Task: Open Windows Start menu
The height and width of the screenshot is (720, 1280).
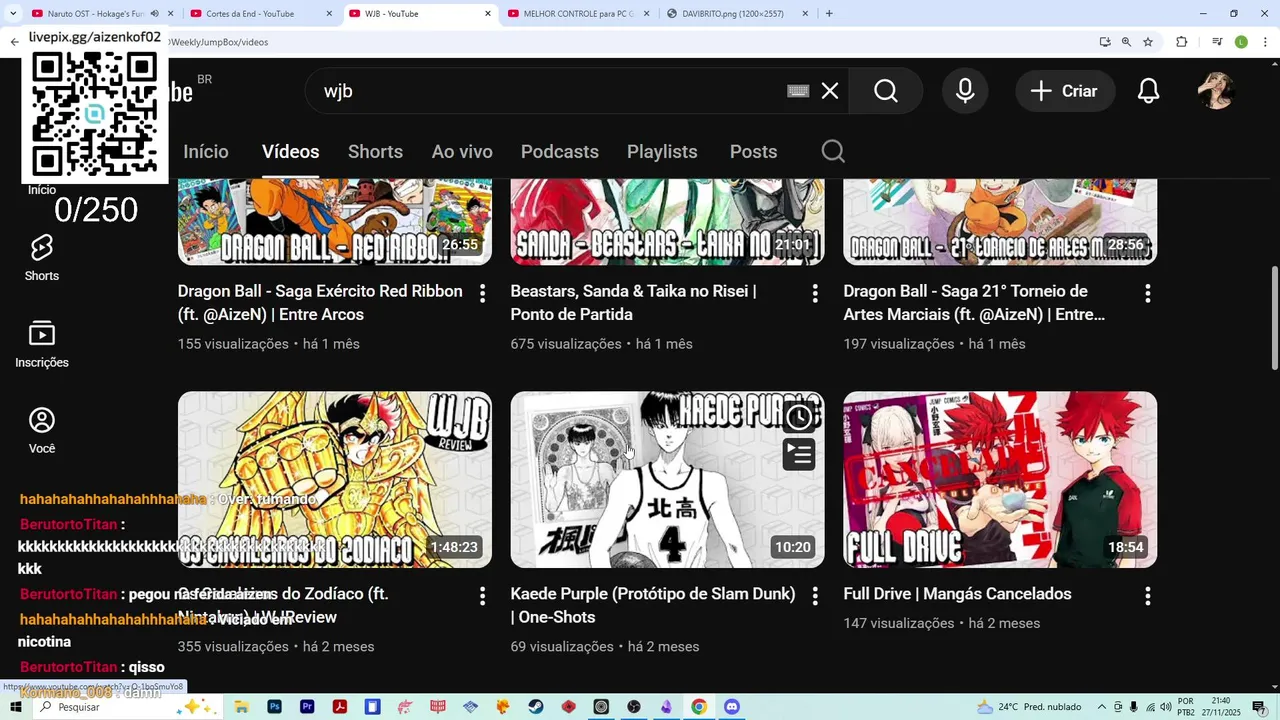Action: [x=15, y=707]
